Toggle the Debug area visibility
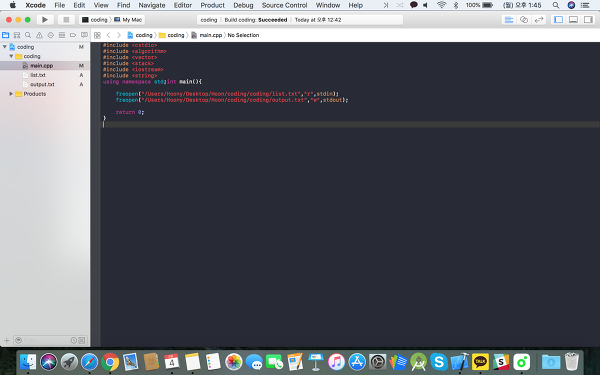The image size is (600, 375). pyautogui.click(x=573, y=20)
